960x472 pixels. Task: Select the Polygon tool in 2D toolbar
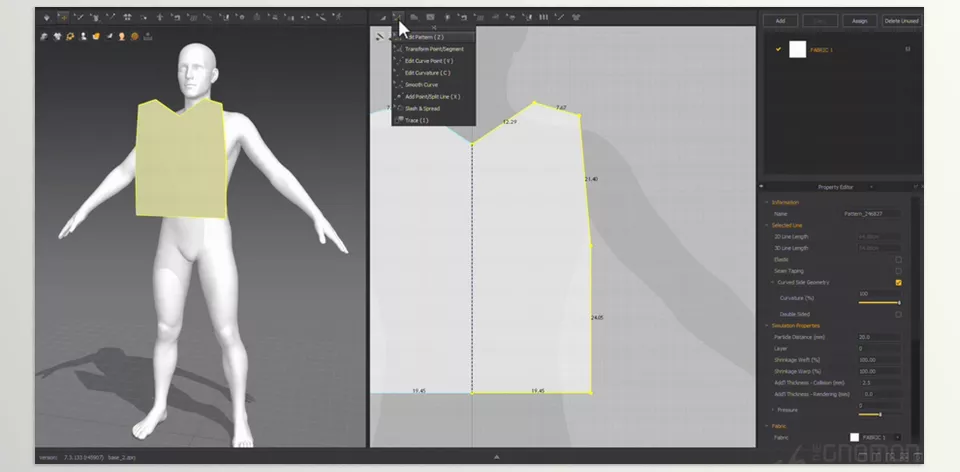tap(414, 17)
